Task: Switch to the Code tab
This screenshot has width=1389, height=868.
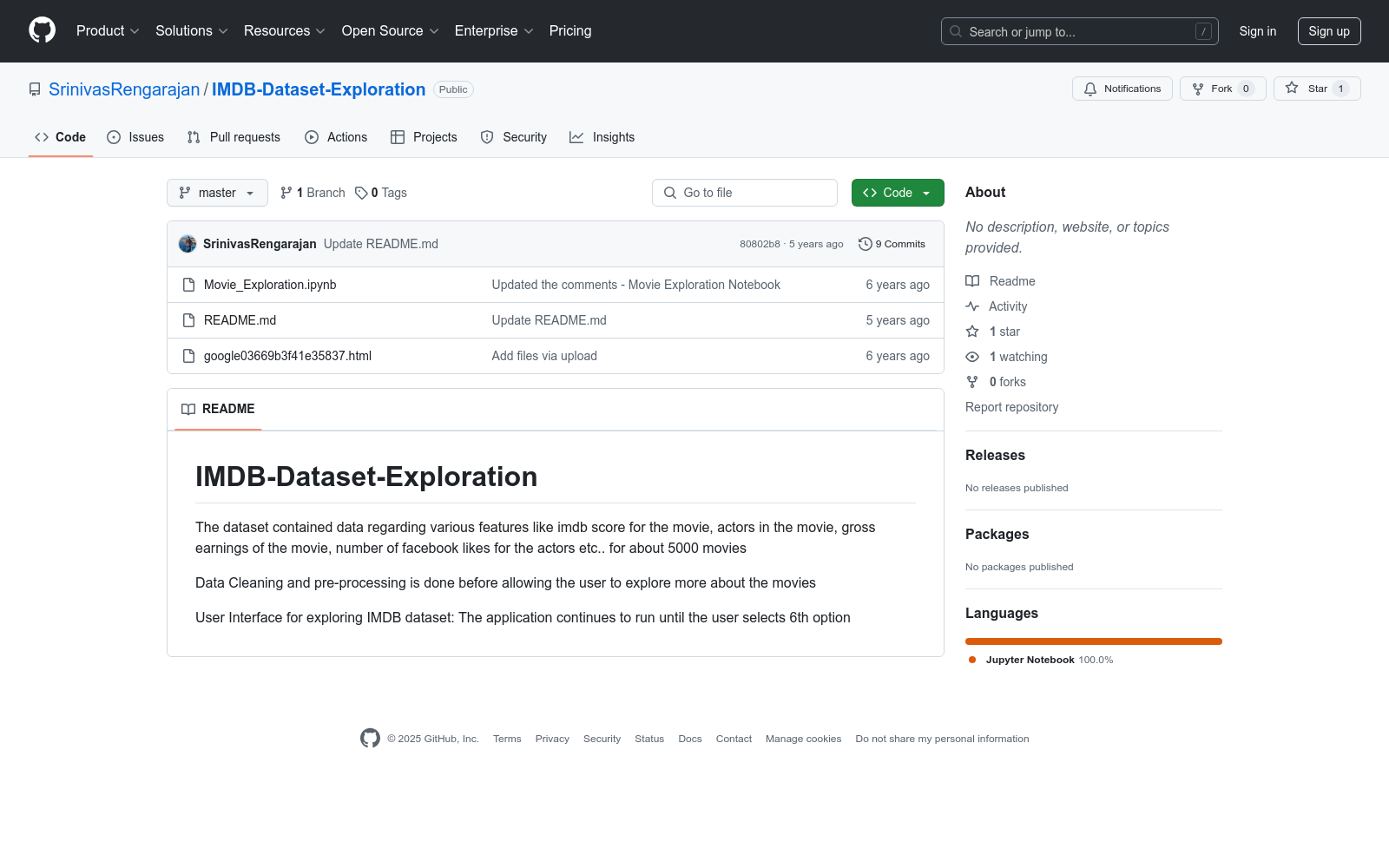Action: [x=61, y=137]
